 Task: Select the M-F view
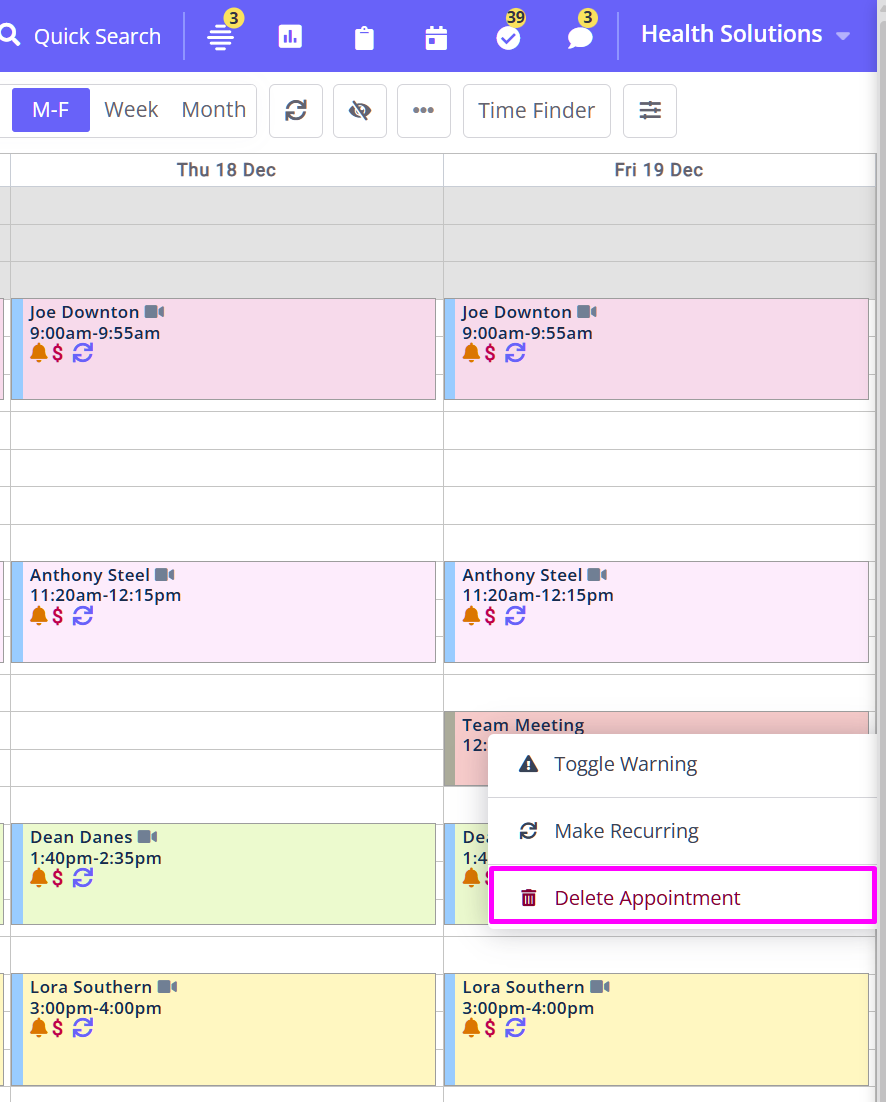click(x=51, y=110)
